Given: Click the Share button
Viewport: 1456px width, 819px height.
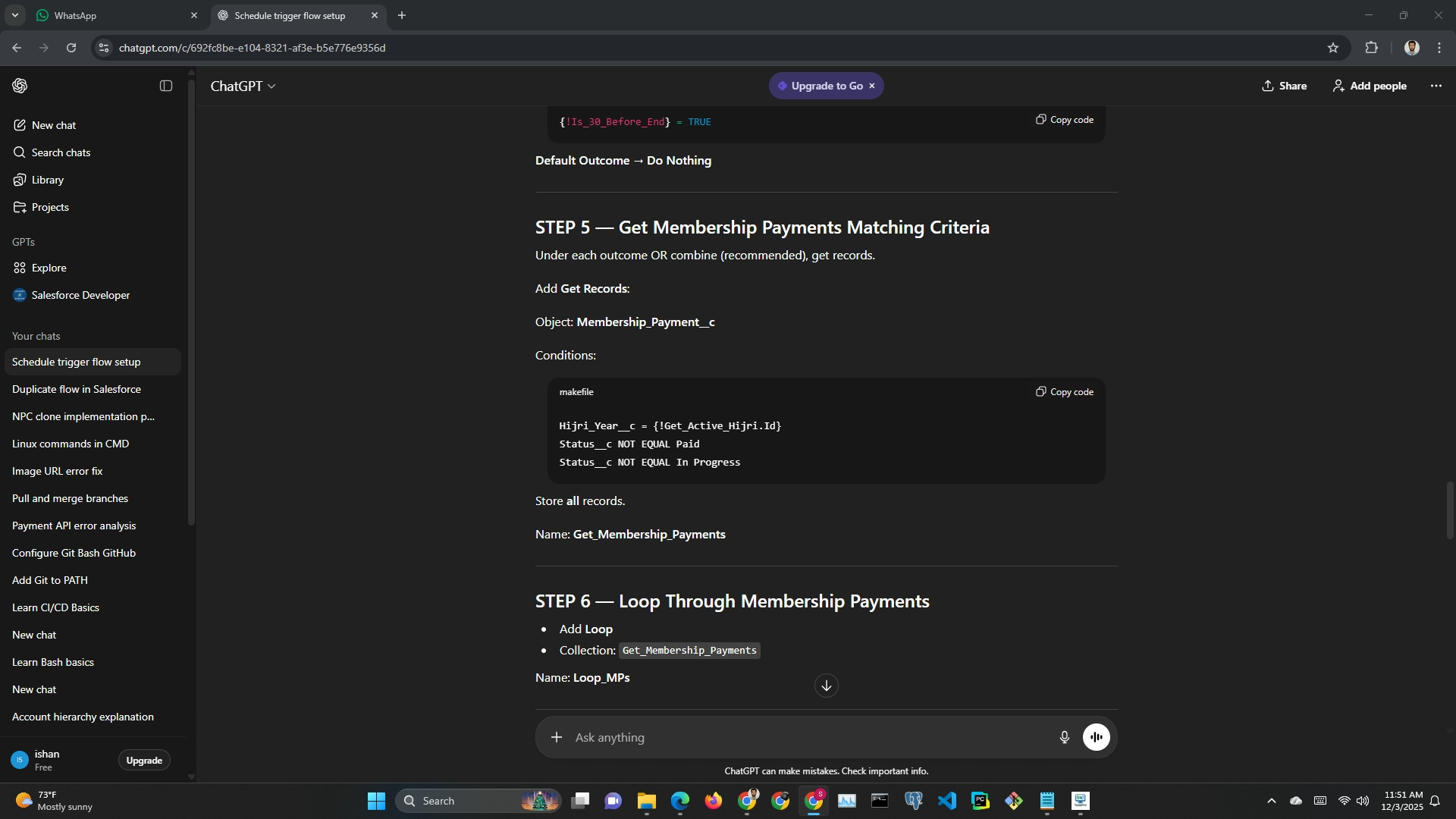Looking at the screenshot, I should coord(1284,86).
